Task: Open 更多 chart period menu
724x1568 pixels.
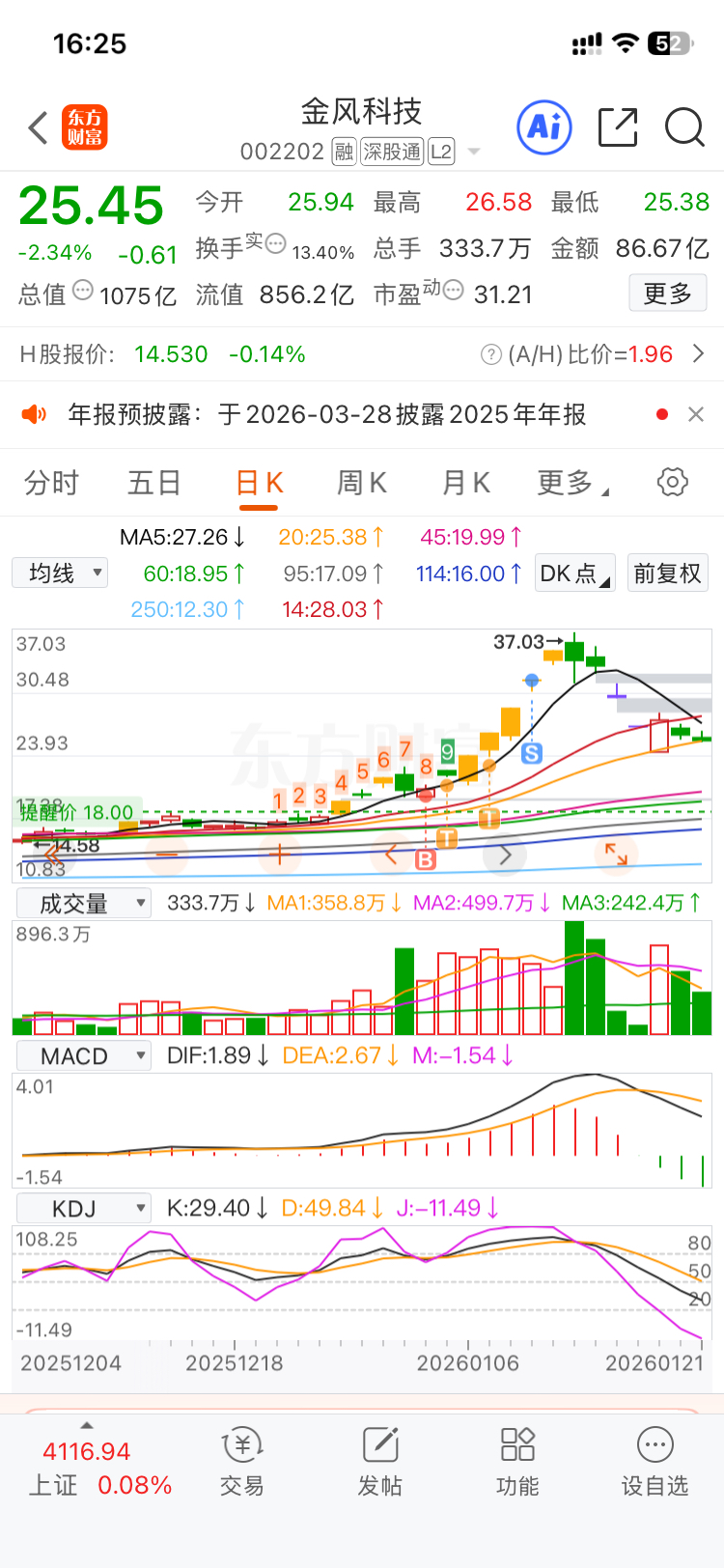Action: pyautogui.click(x=571, y=482)
